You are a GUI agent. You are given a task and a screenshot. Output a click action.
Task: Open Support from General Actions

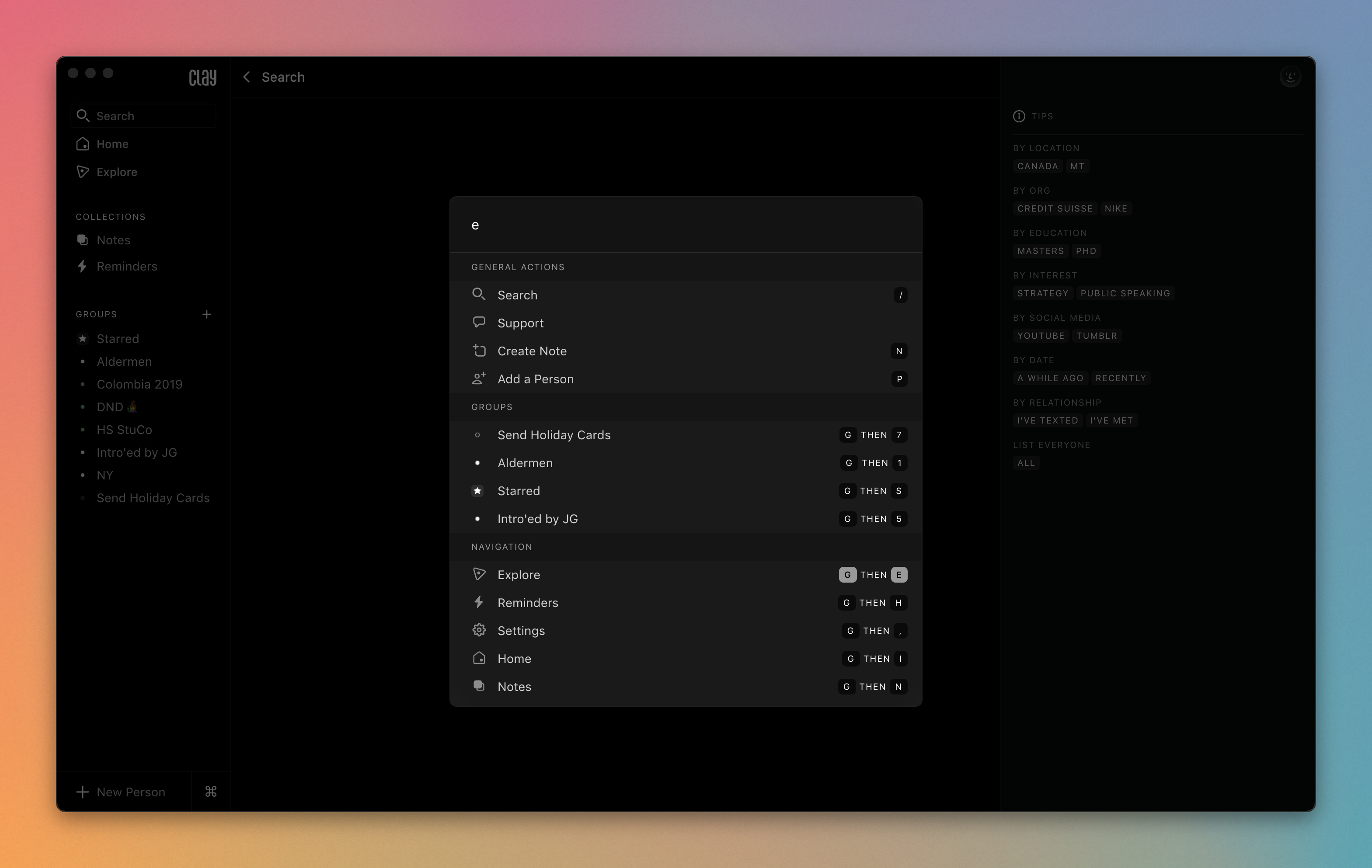(520, 323)
